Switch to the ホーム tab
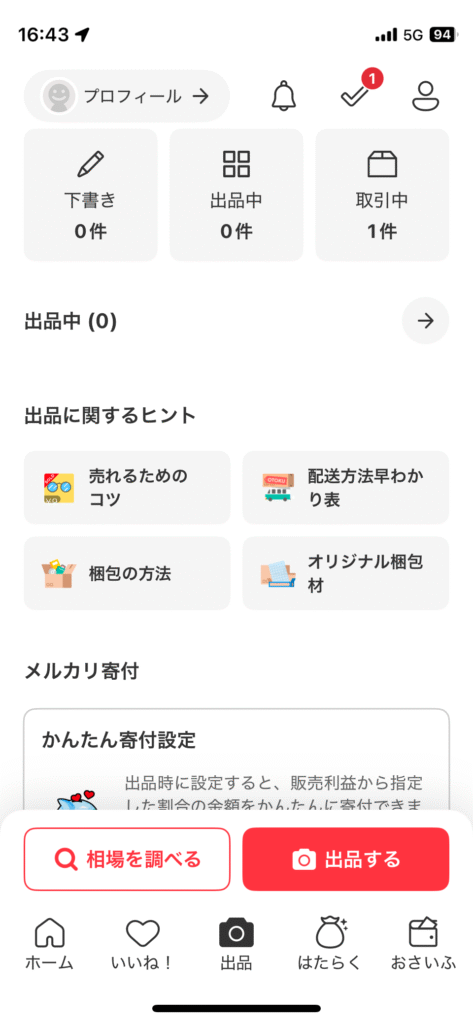 coord(49,944)
